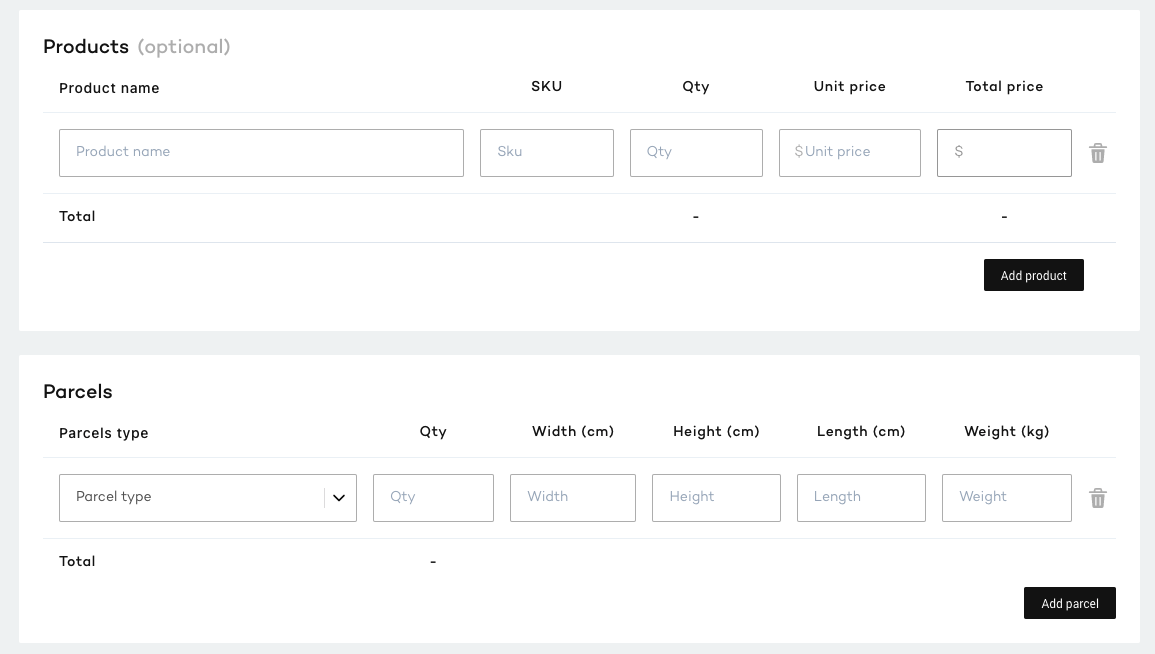Click the "Total price" column header
This screenshot has height=654, width=1155.
coord(1004,86)
